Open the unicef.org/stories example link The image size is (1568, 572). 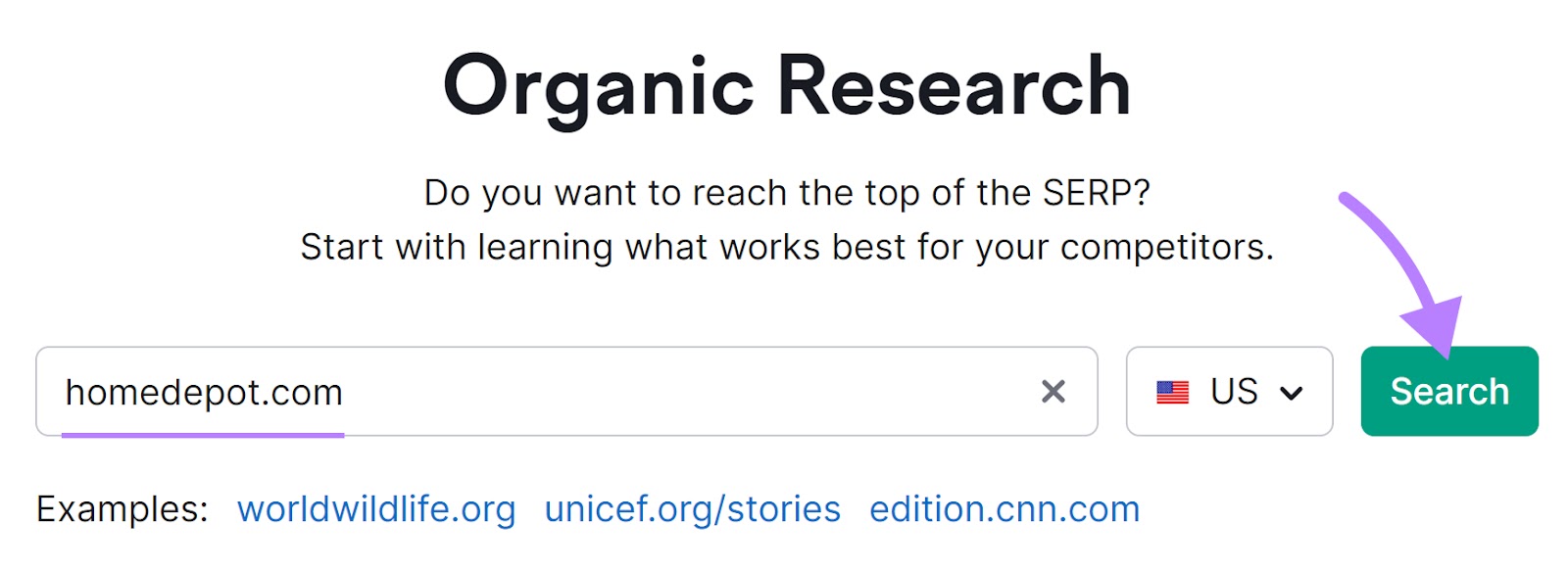692,508
